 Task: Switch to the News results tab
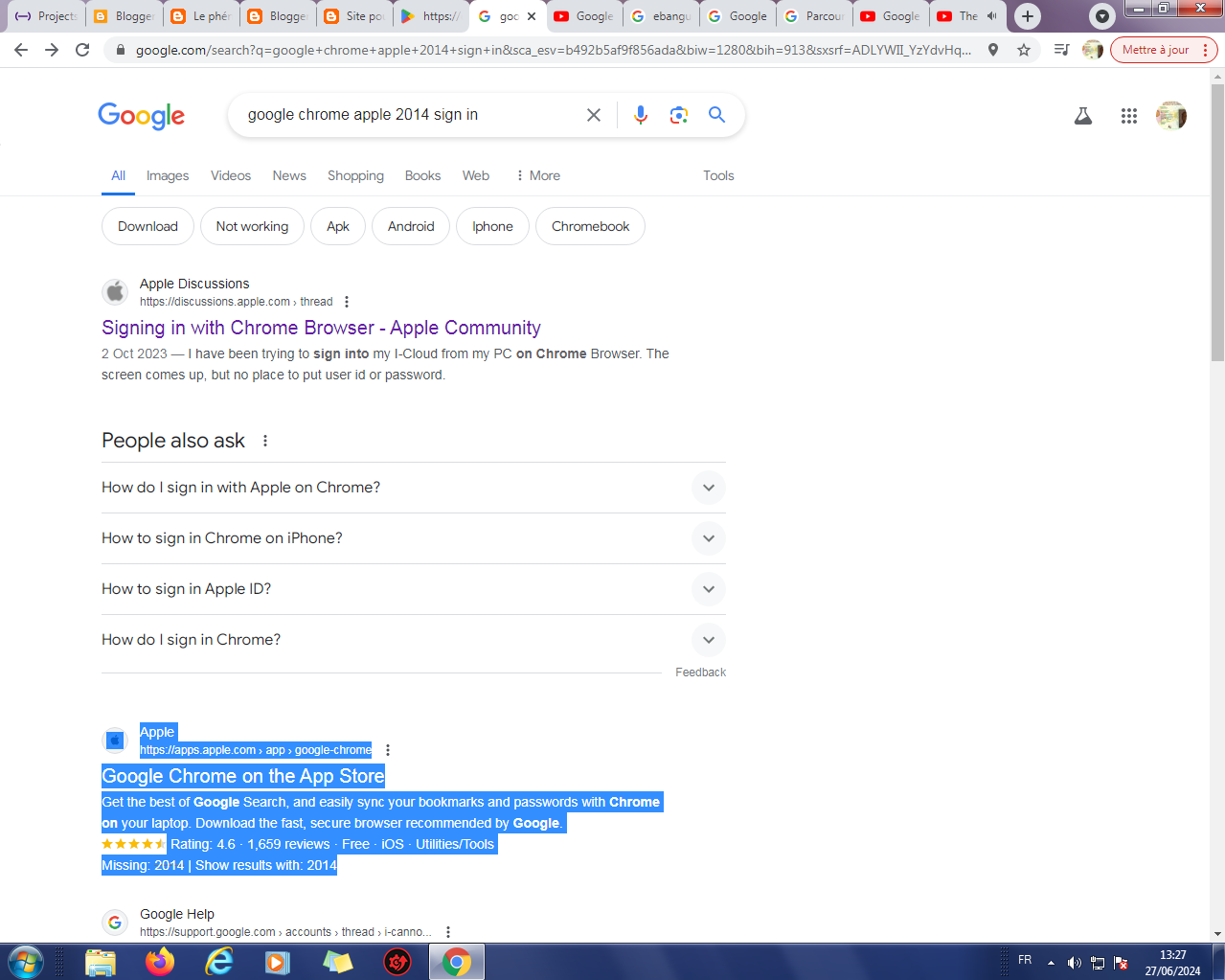(x=289, y=175)
